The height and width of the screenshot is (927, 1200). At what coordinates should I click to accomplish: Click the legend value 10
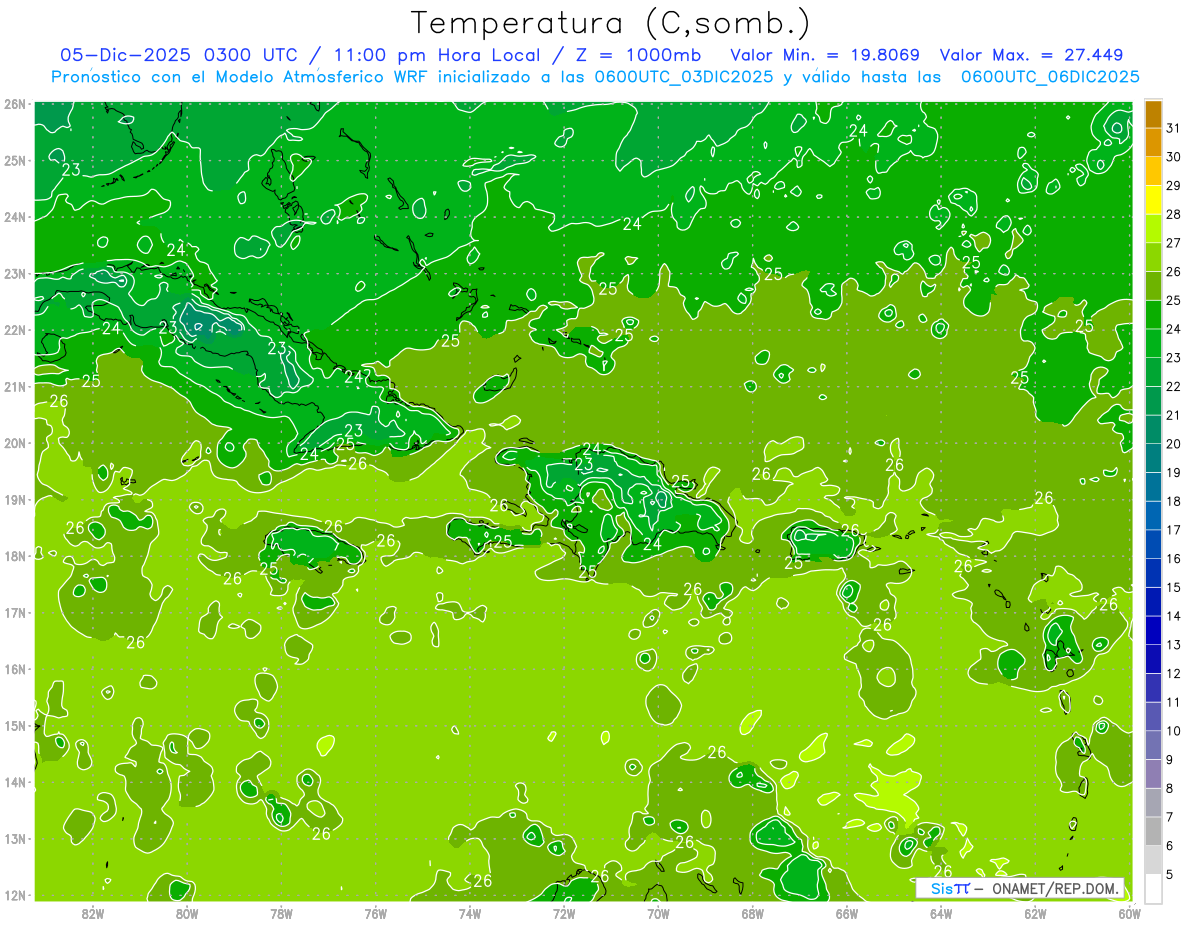tap(1173, 731)
